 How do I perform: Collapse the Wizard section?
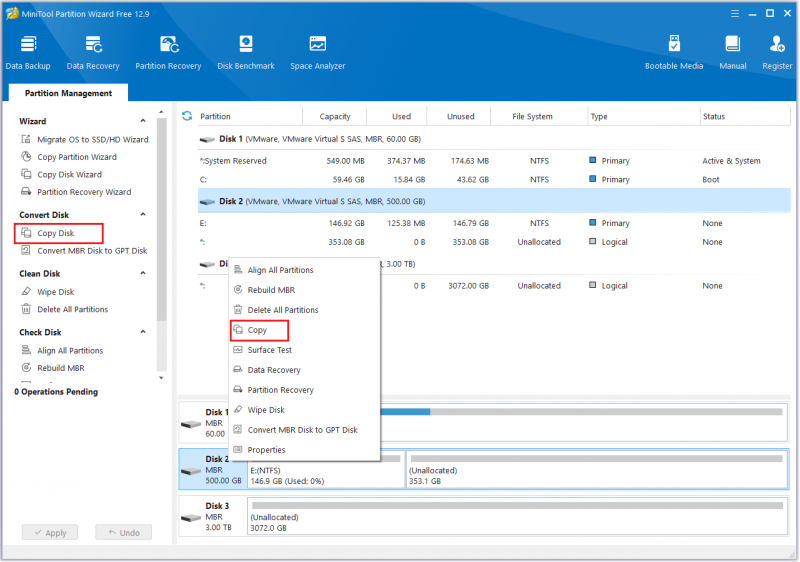coord(143,121)
